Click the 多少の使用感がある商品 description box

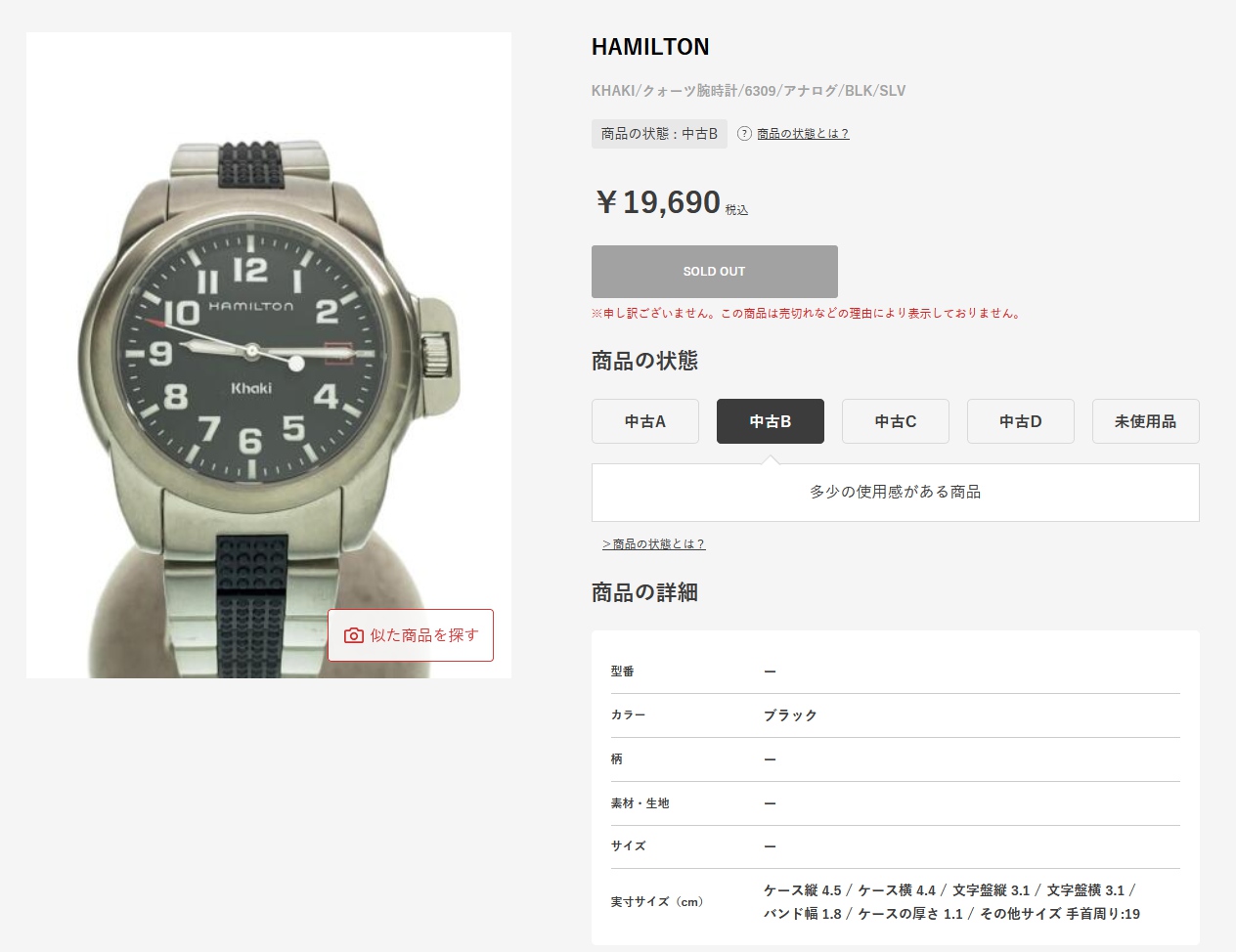click(896, 493)
